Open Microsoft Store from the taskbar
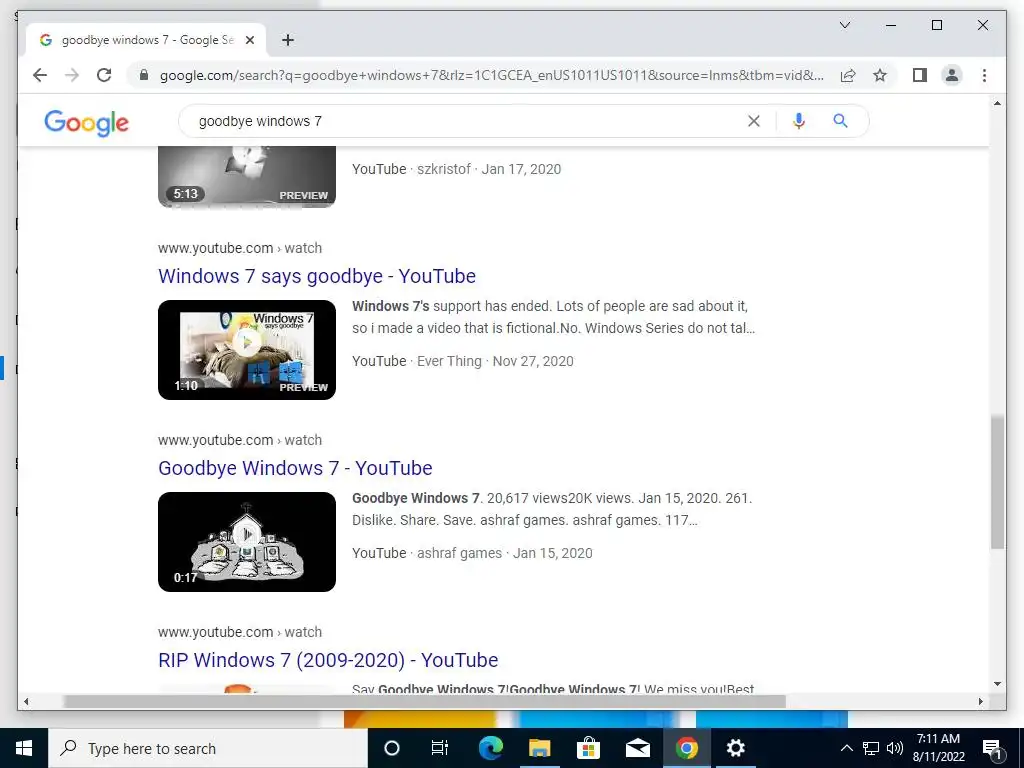 588,748
